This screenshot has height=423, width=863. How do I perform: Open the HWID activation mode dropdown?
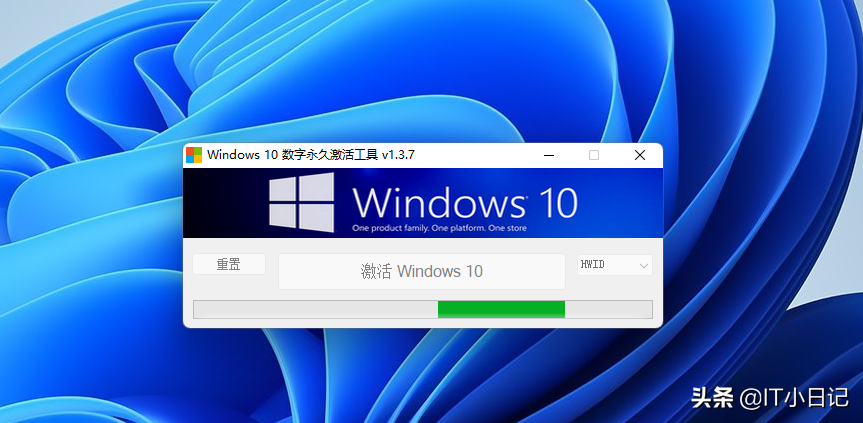coord(615,265)
